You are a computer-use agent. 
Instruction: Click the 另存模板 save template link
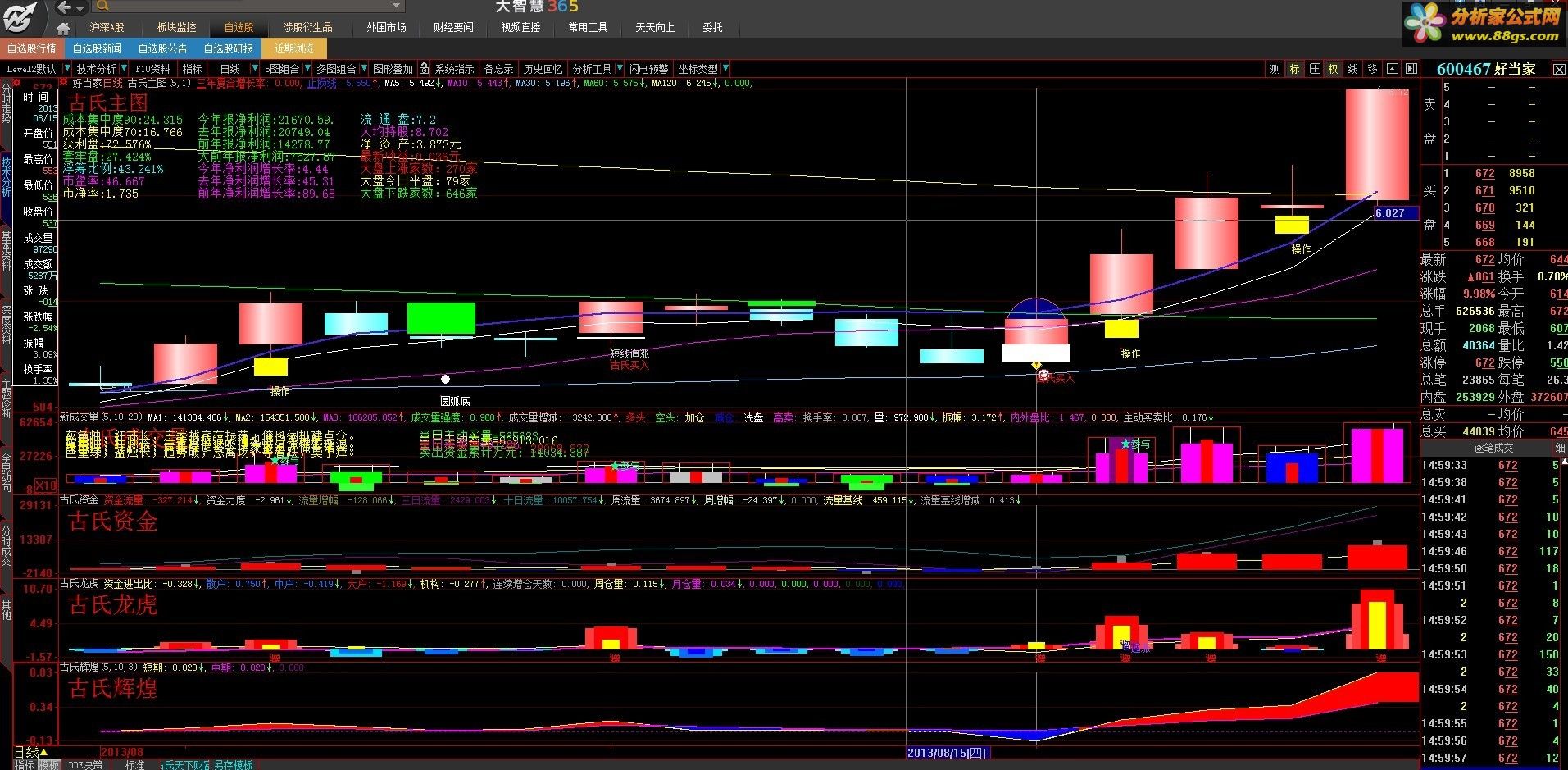[234, 764]
